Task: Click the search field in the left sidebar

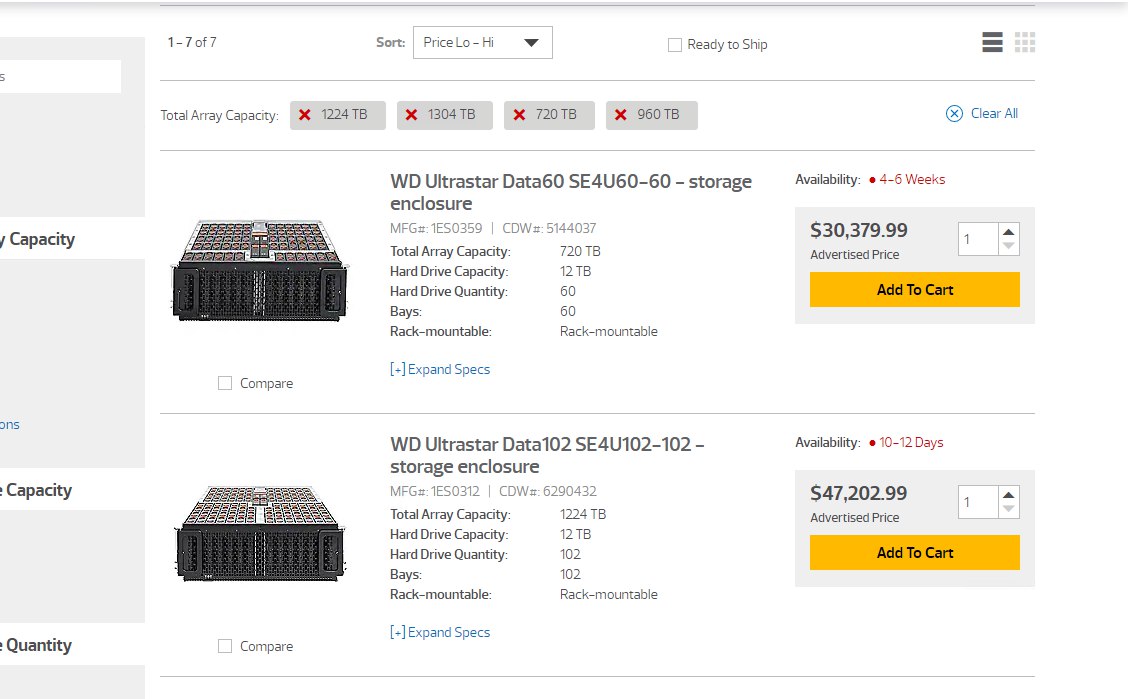Action: coord(60,76)
